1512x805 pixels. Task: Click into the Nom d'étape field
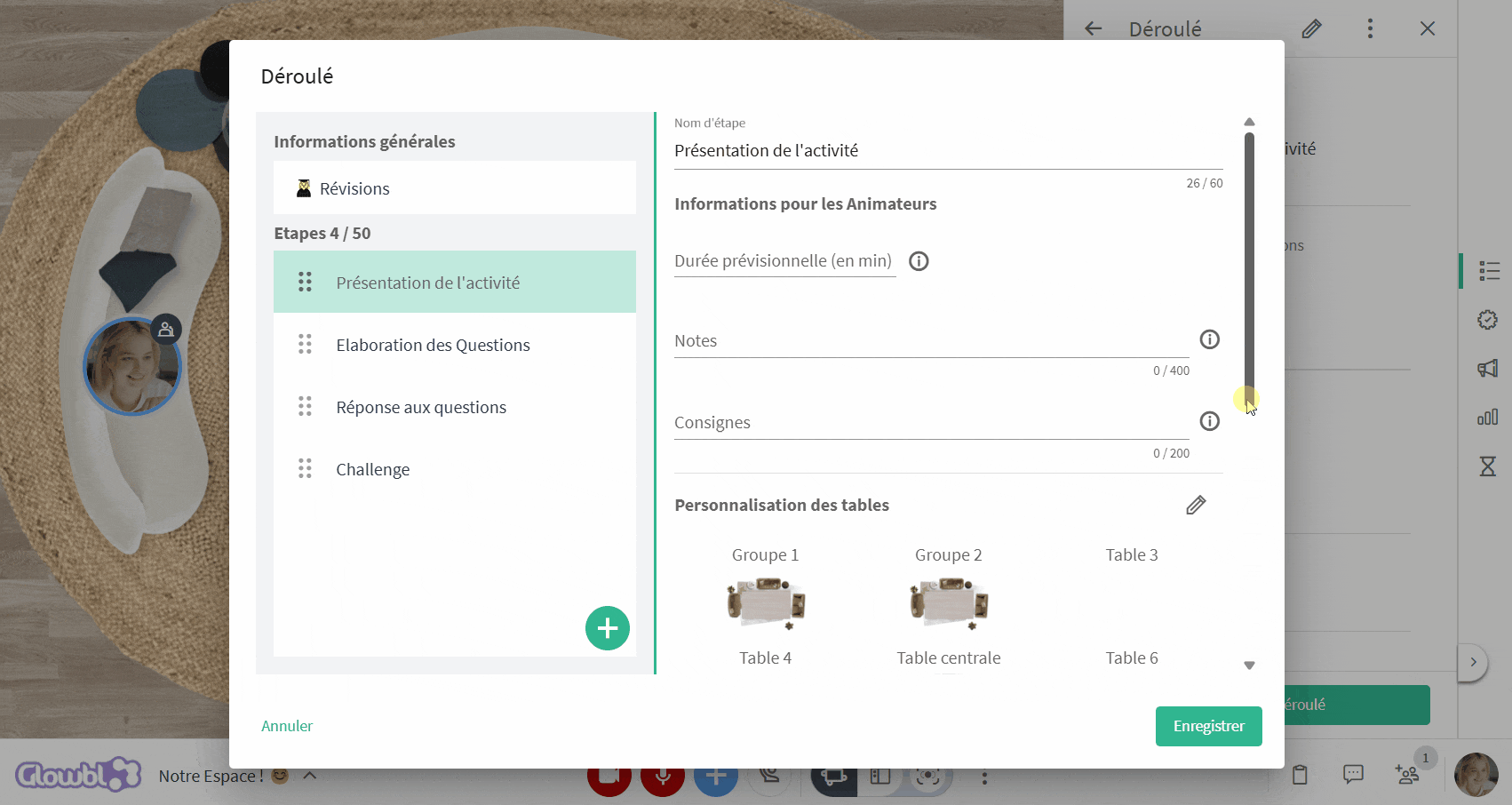pos(948,150)
